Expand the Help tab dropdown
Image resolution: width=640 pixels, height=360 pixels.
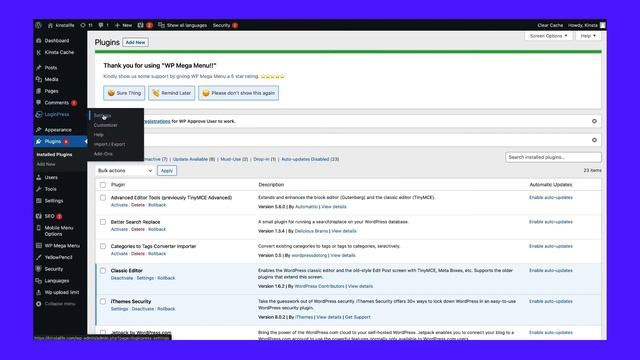[x=588, y=36]
